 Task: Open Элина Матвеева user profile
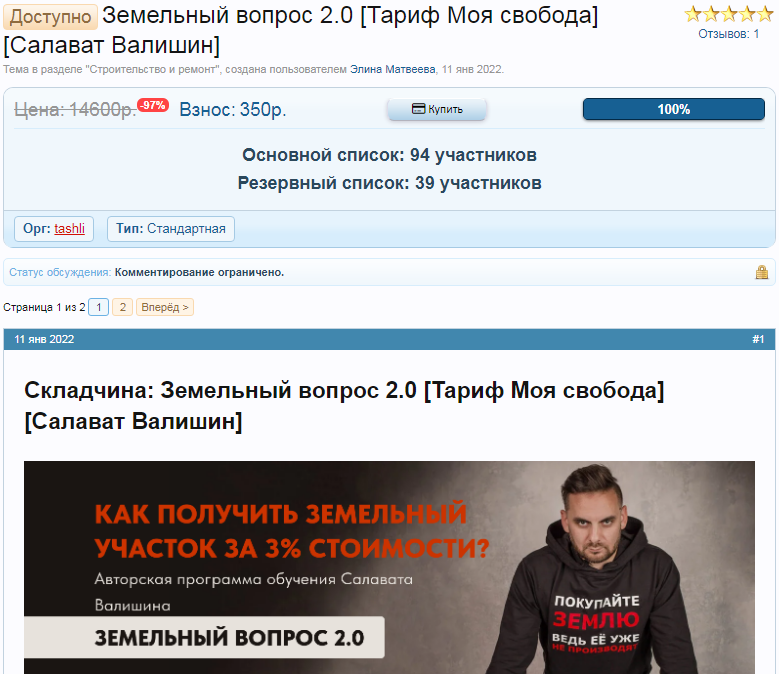point(392,70)
